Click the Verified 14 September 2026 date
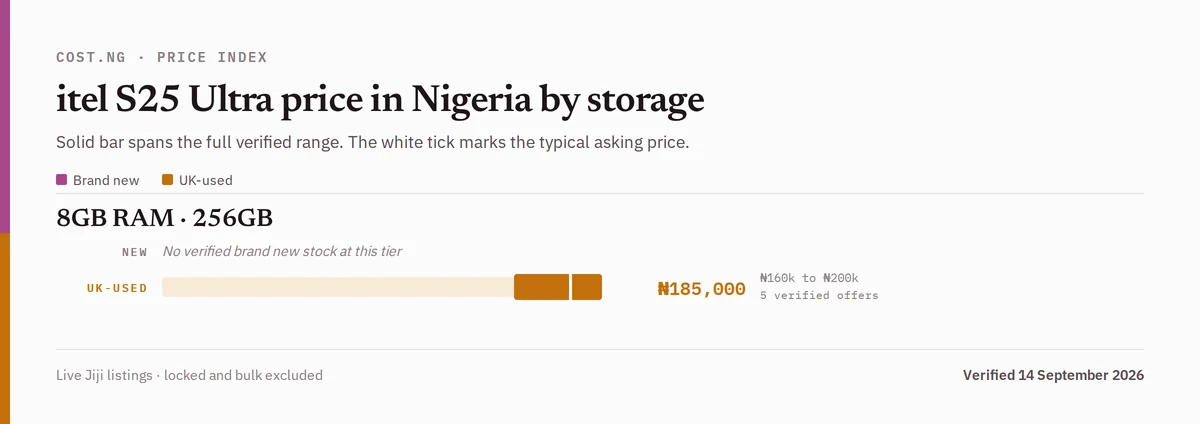Viewport: 1200px width, 424px height. click(x=1053, y=376)
